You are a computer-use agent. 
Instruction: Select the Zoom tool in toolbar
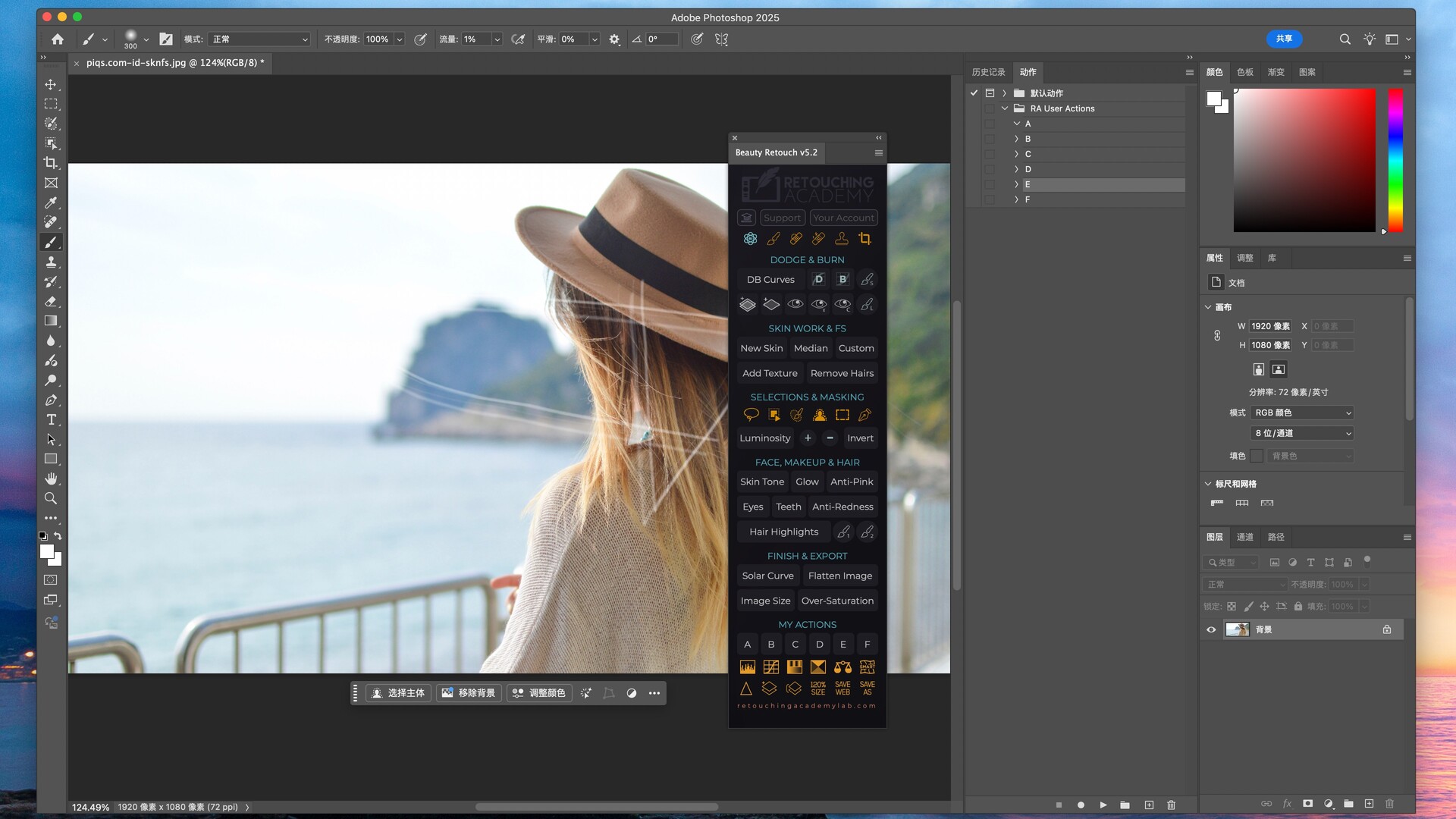pos(51,498)
